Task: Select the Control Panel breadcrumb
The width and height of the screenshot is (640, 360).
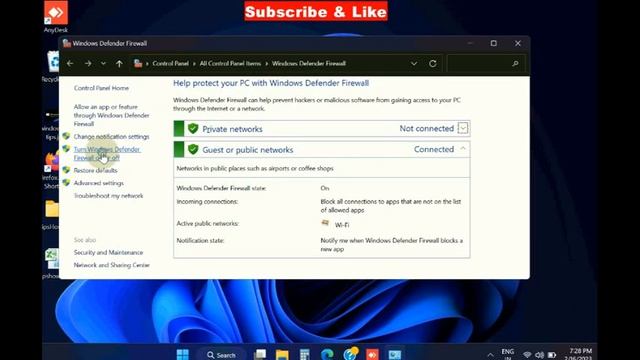Action: [x=171, y=64]
